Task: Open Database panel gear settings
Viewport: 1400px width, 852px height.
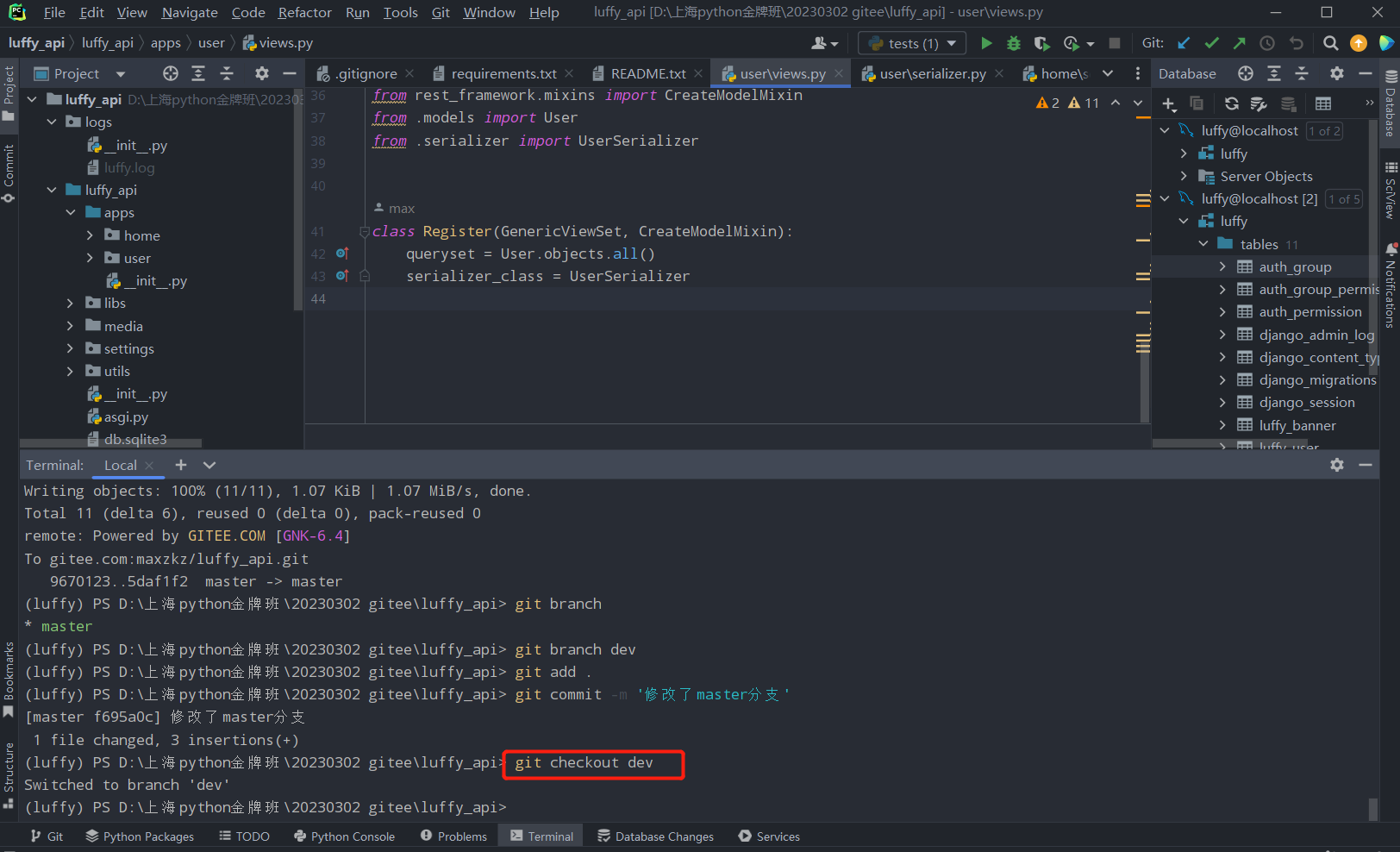Action: [1337, 73]
